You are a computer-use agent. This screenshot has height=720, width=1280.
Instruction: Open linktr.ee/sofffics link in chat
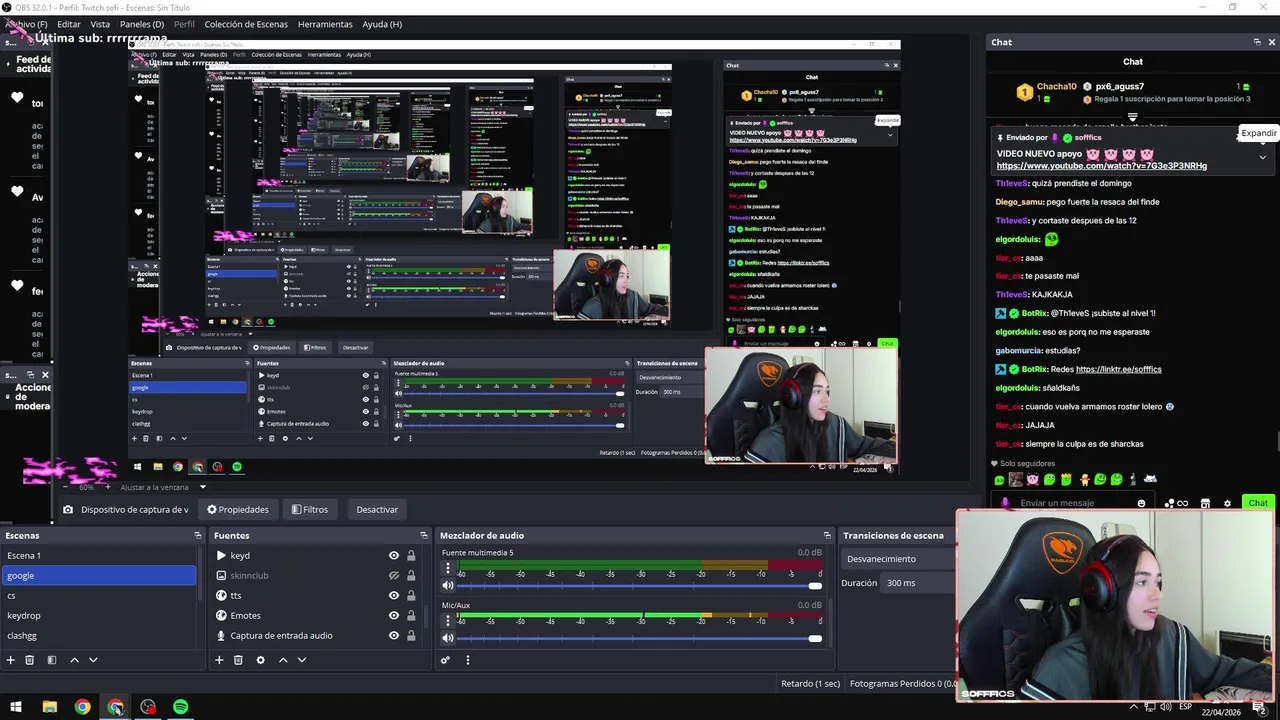tap(1118, 369)
